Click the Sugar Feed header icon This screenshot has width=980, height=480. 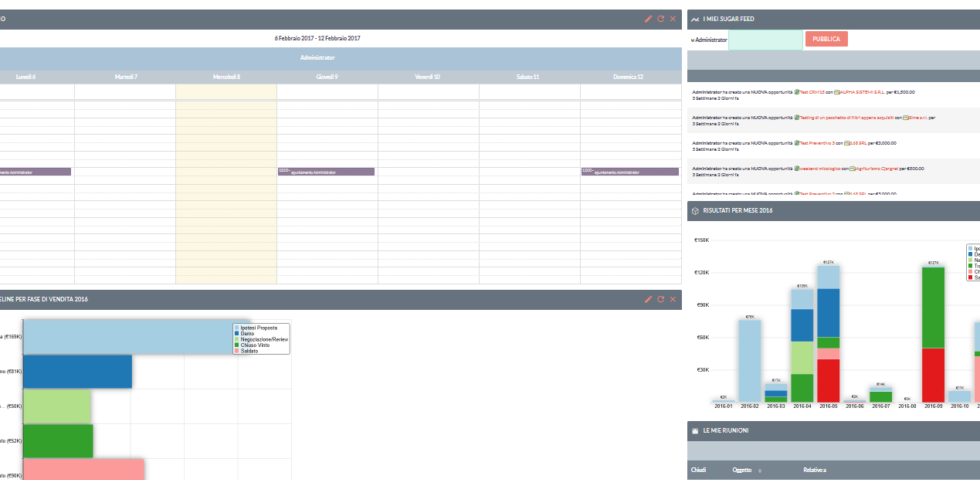[694, 19]
